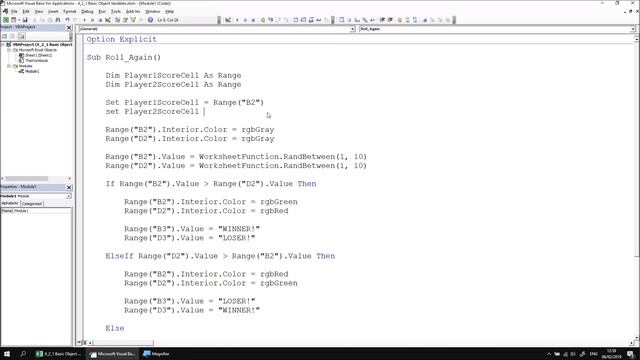This screenshot has width=640, height=360.
Task: Open Project Explorer from the toolbar
Action: [x=118, y=20]
